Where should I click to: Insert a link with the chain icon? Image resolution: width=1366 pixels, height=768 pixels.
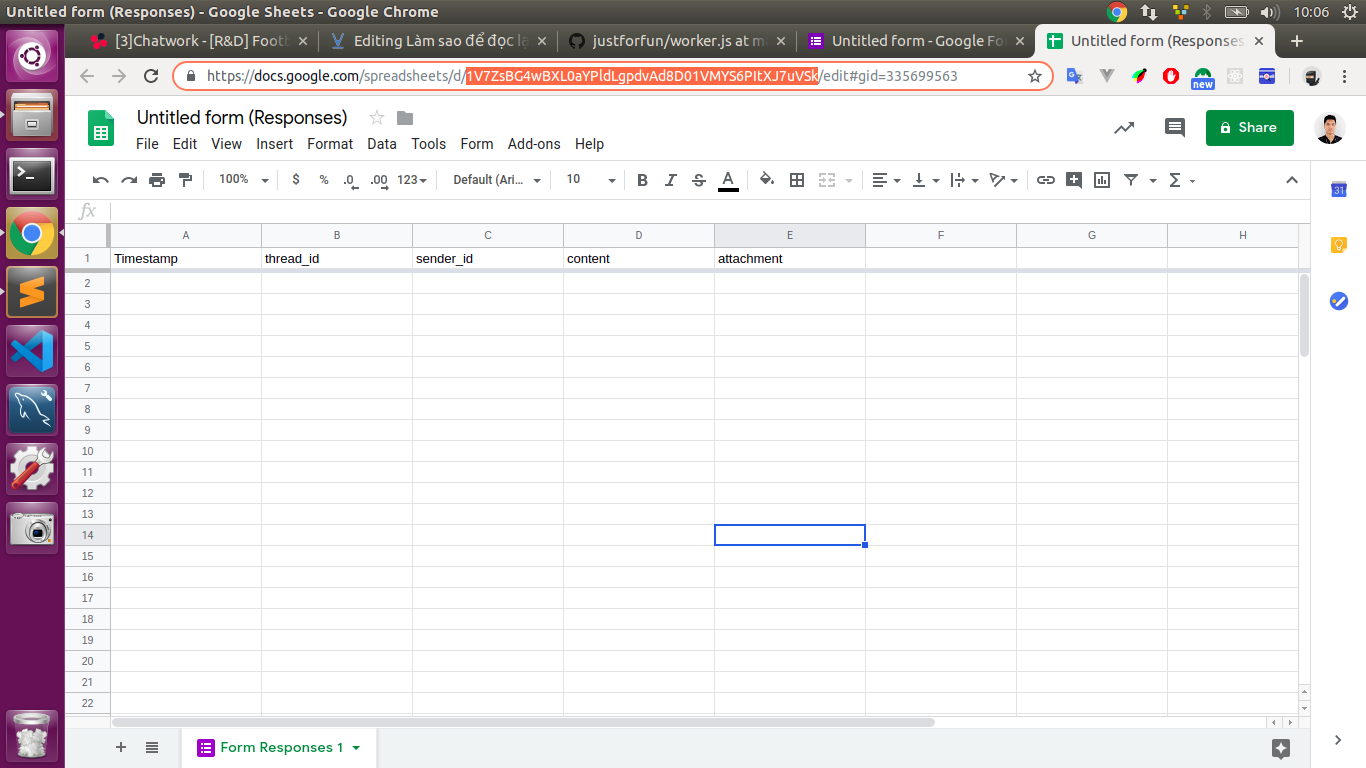(1046, 180)
